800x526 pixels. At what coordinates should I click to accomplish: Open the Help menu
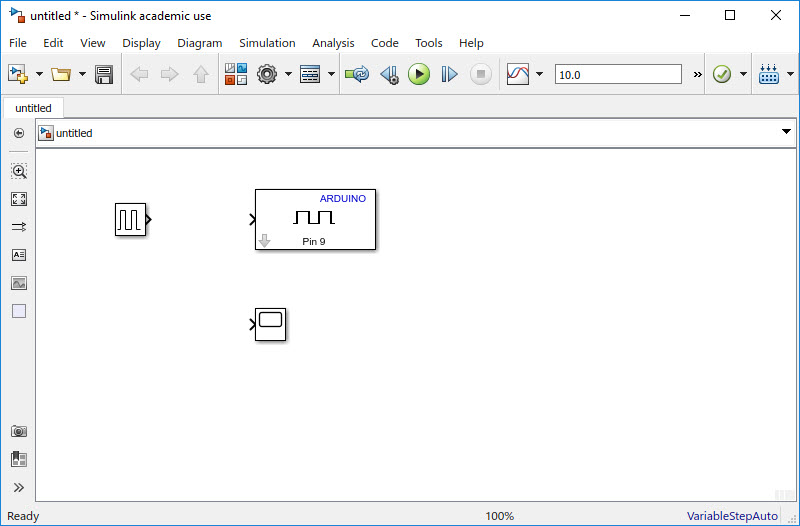[x=471, y=43]
